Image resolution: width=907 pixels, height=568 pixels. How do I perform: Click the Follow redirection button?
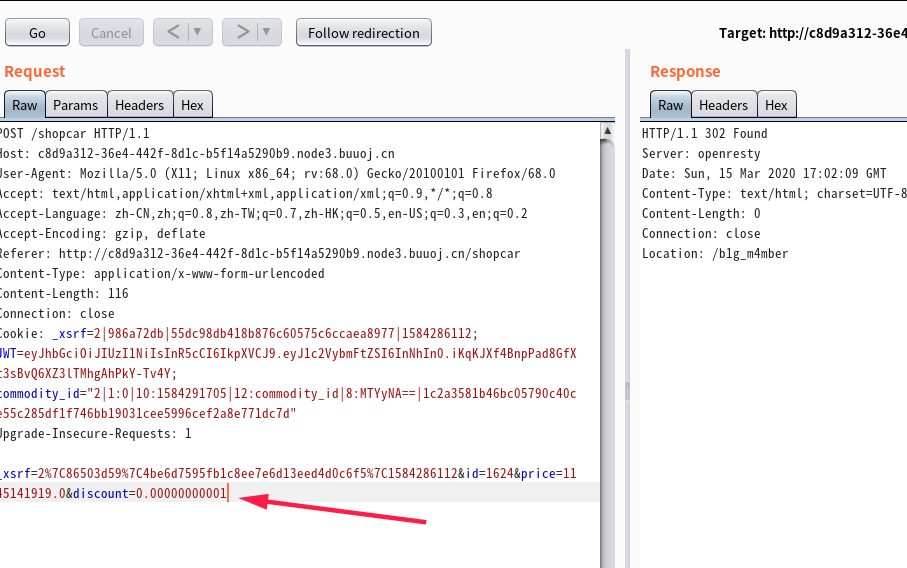tap(364, 32)
